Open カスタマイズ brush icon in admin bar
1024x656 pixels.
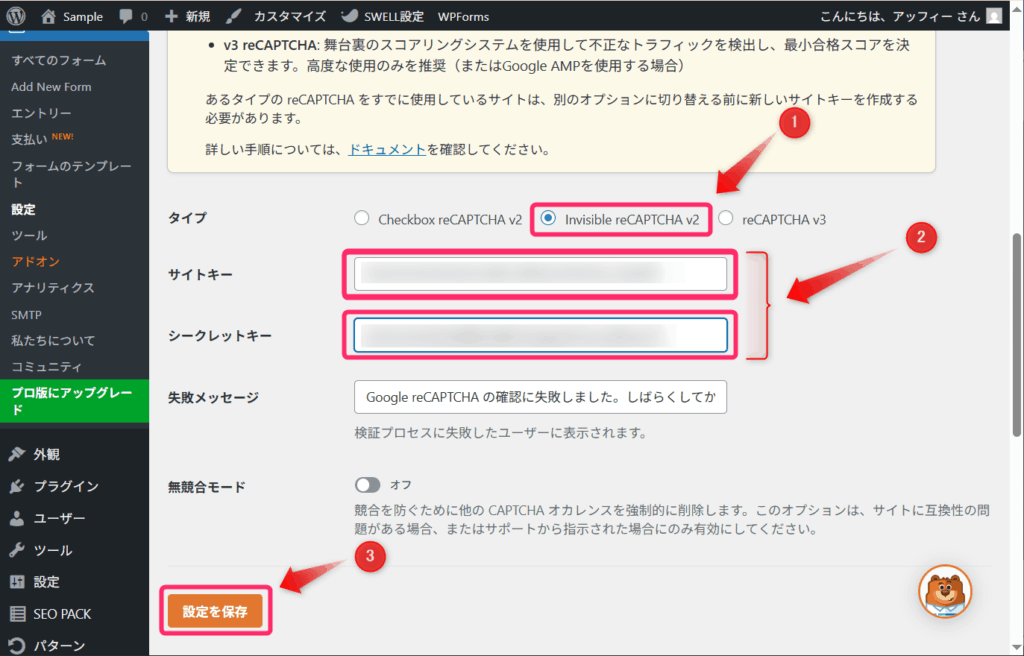coord(234,16)
